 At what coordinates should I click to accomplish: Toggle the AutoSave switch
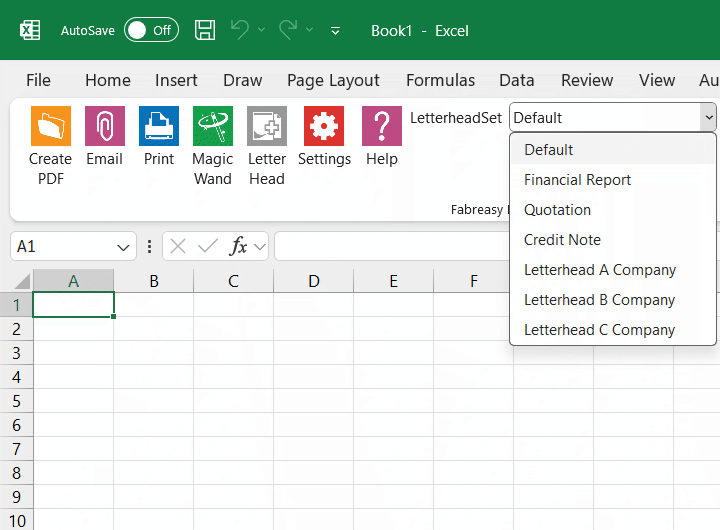click(151, 30)
